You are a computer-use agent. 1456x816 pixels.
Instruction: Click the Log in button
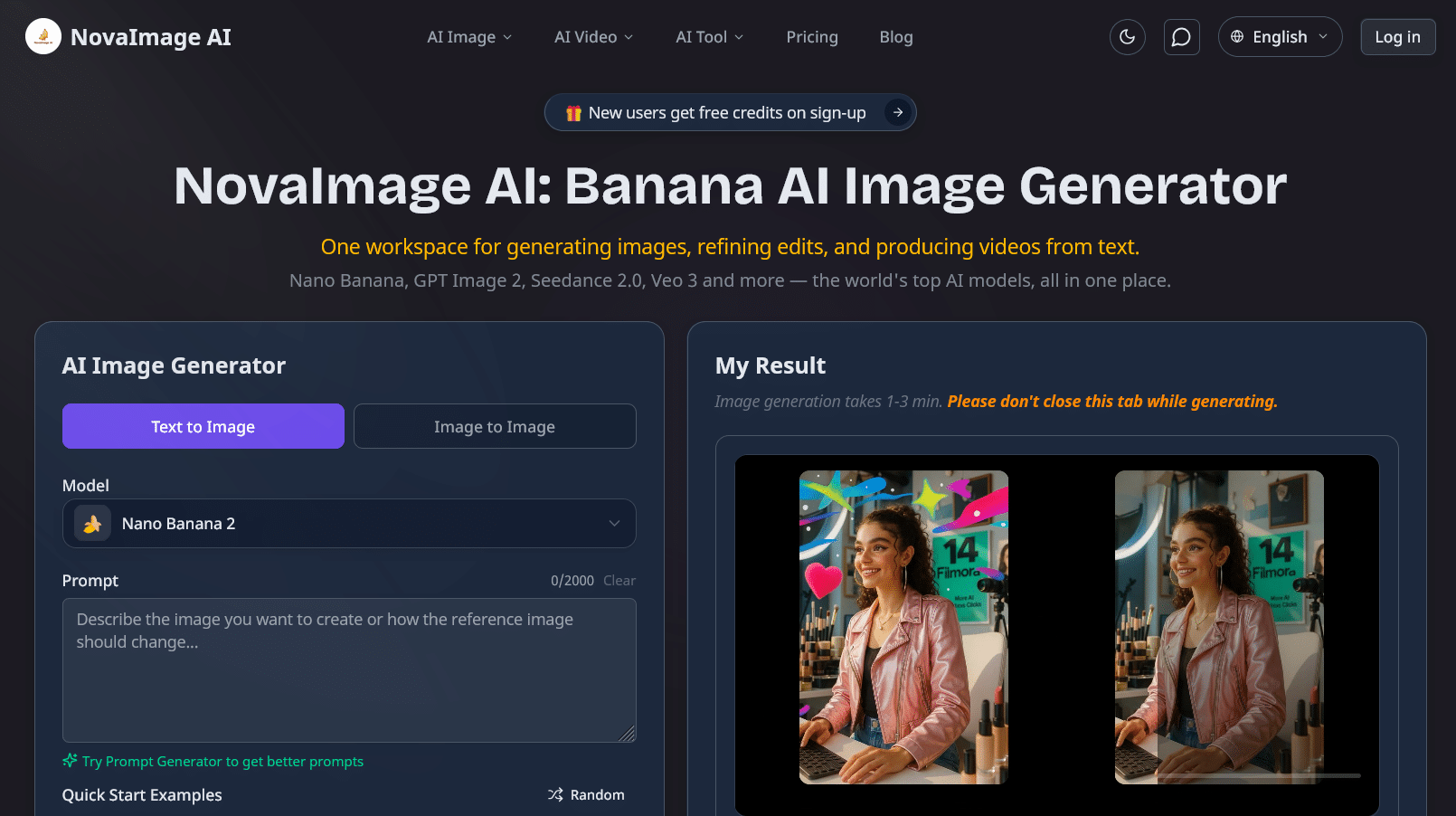1397,37
